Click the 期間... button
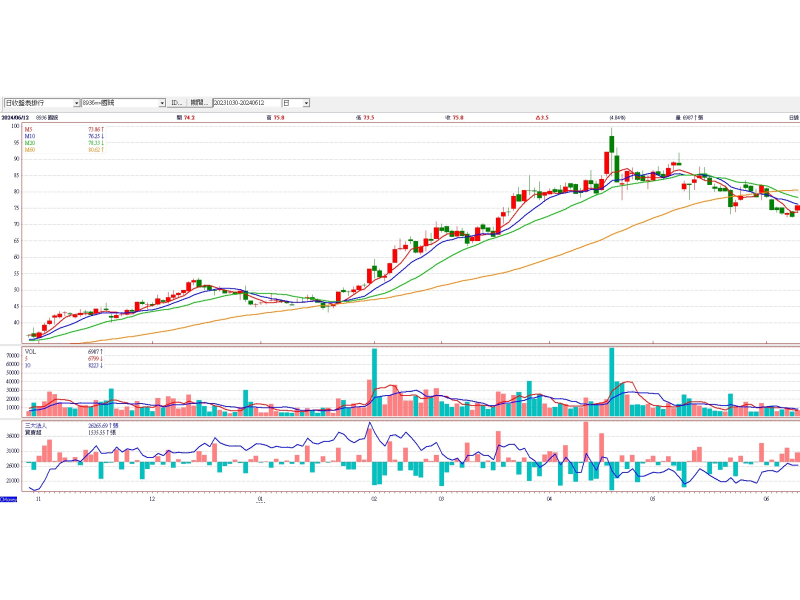 coord(199,103)
